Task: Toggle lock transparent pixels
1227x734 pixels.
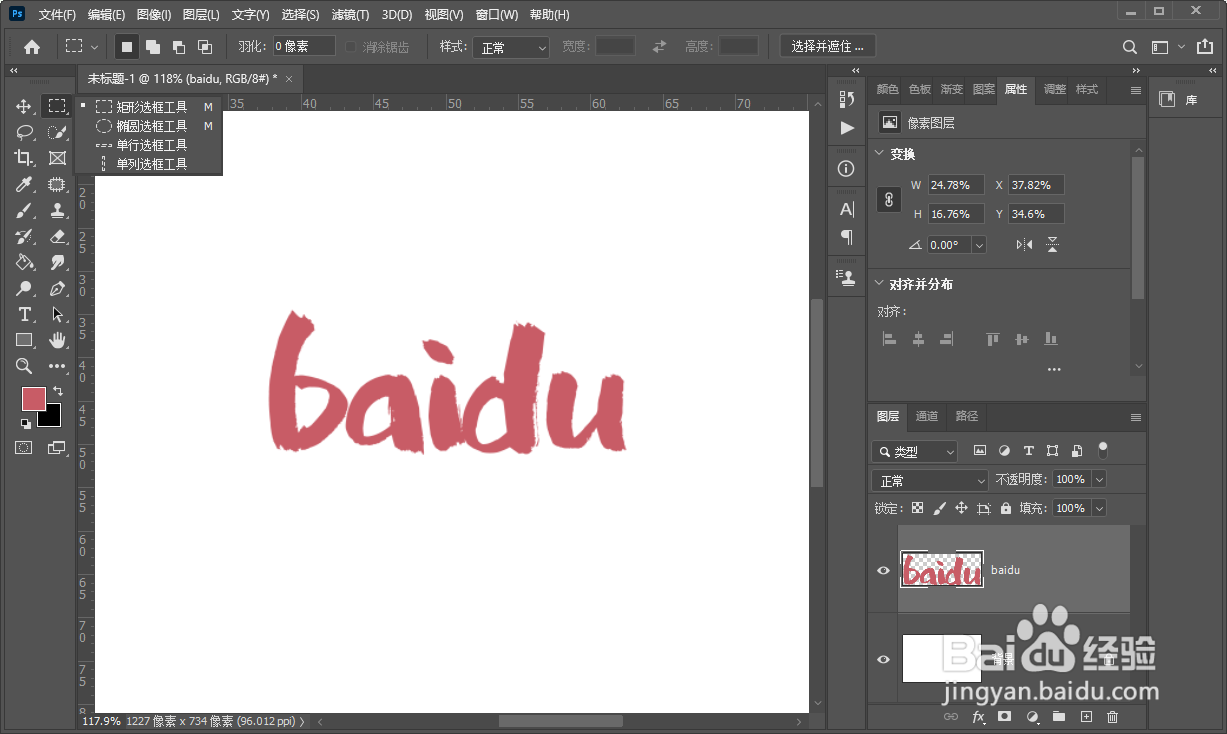Action: tap(917, 508)
